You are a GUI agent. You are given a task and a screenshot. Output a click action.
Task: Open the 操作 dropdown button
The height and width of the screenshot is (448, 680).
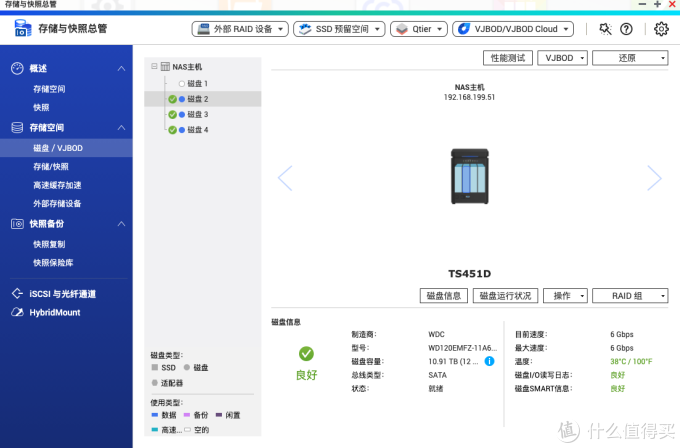coord(566,296)
